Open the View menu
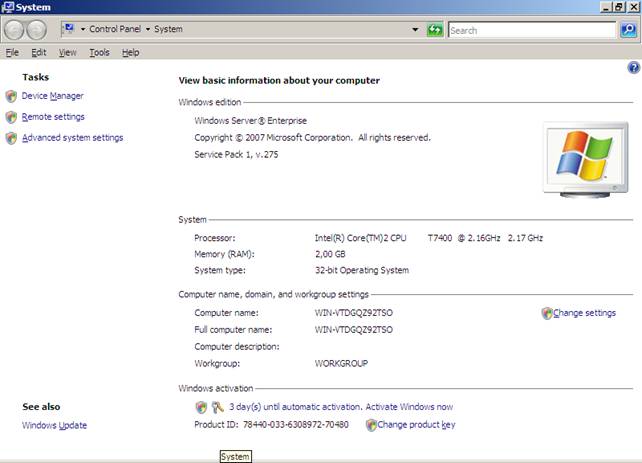 68,52
